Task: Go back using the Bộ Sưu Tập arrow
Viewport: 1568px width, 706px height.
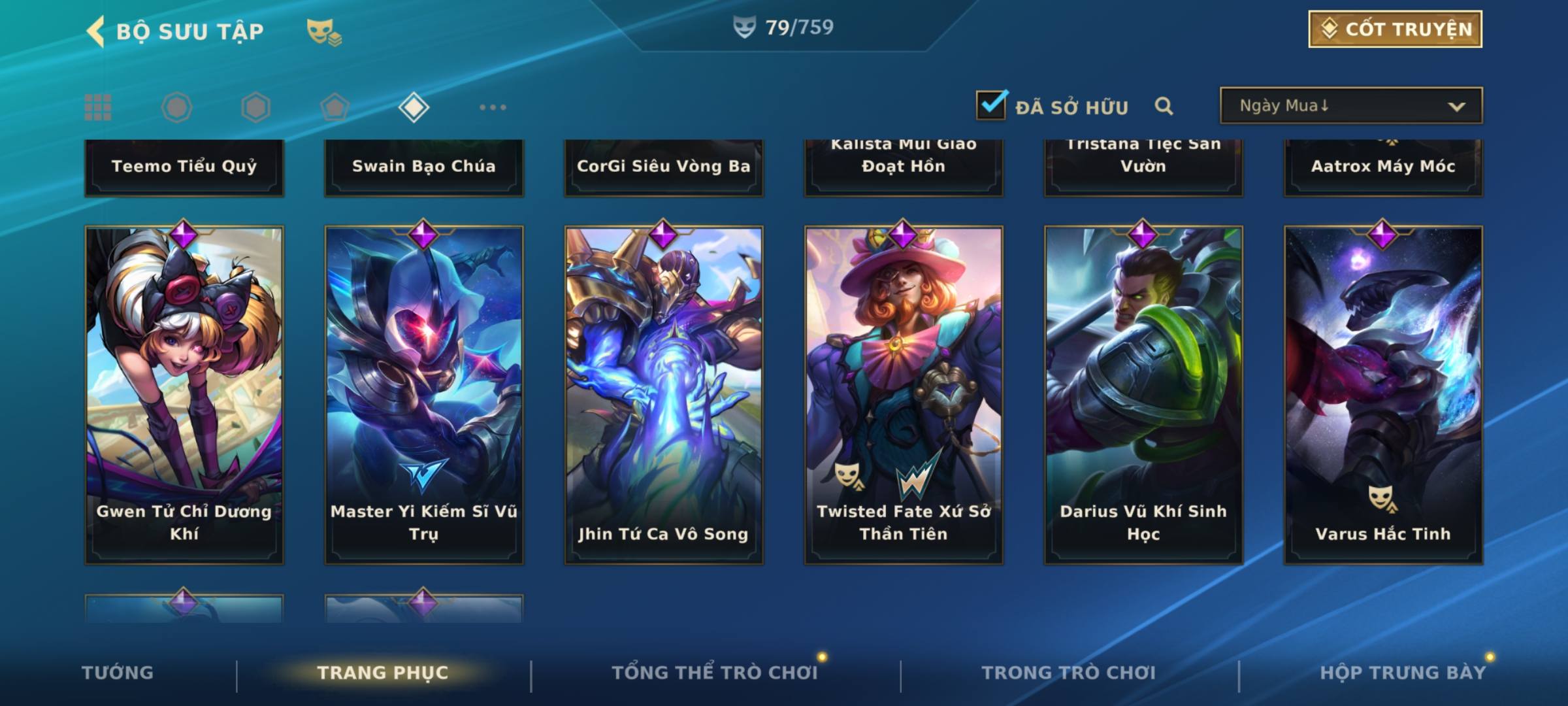Action: 95,31
